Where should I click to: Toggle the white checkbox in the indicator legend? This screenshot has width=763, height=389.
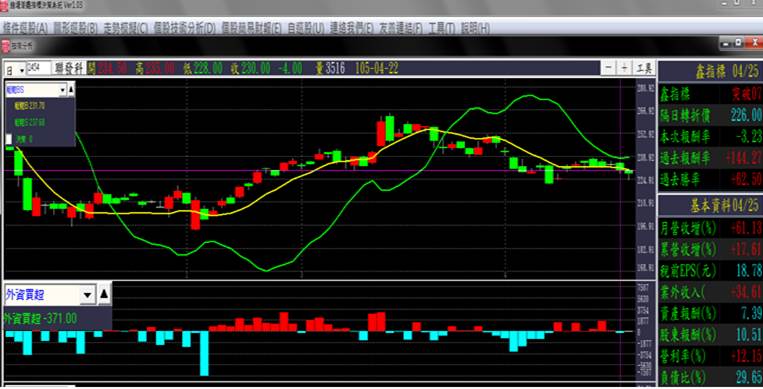click(x=9, y=139)
